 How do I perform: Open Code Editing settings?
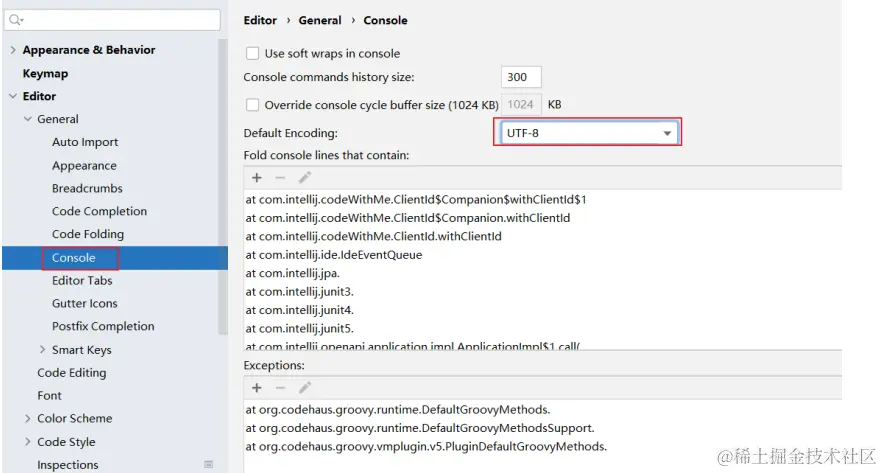72,373
